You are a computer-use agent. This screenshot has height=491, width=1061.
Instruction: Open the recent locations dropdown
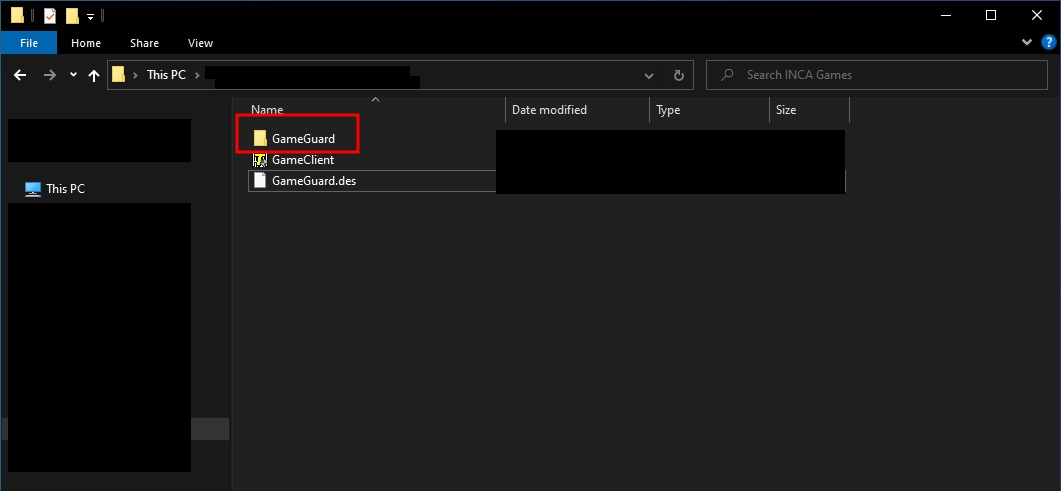(73, 75)
